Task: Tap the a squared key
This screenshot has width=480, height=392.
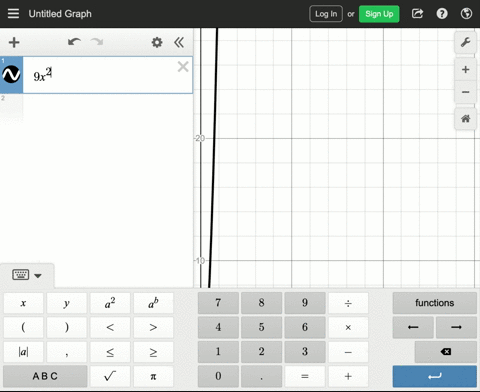Action: 110,303
